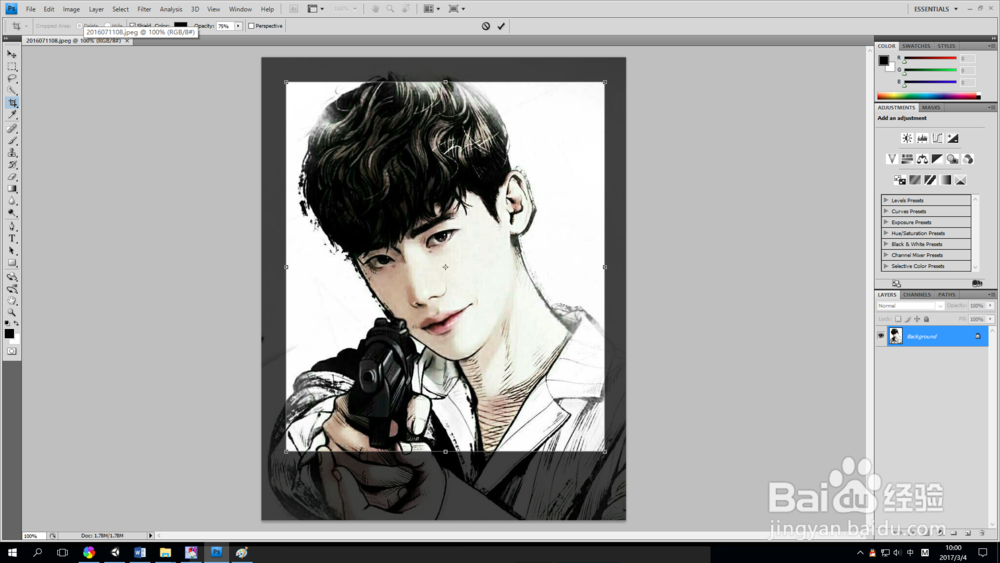This screenshot has height=563, width=1000.
Task: Choose the Delete cropped area option
Action: tap(79, 26)
